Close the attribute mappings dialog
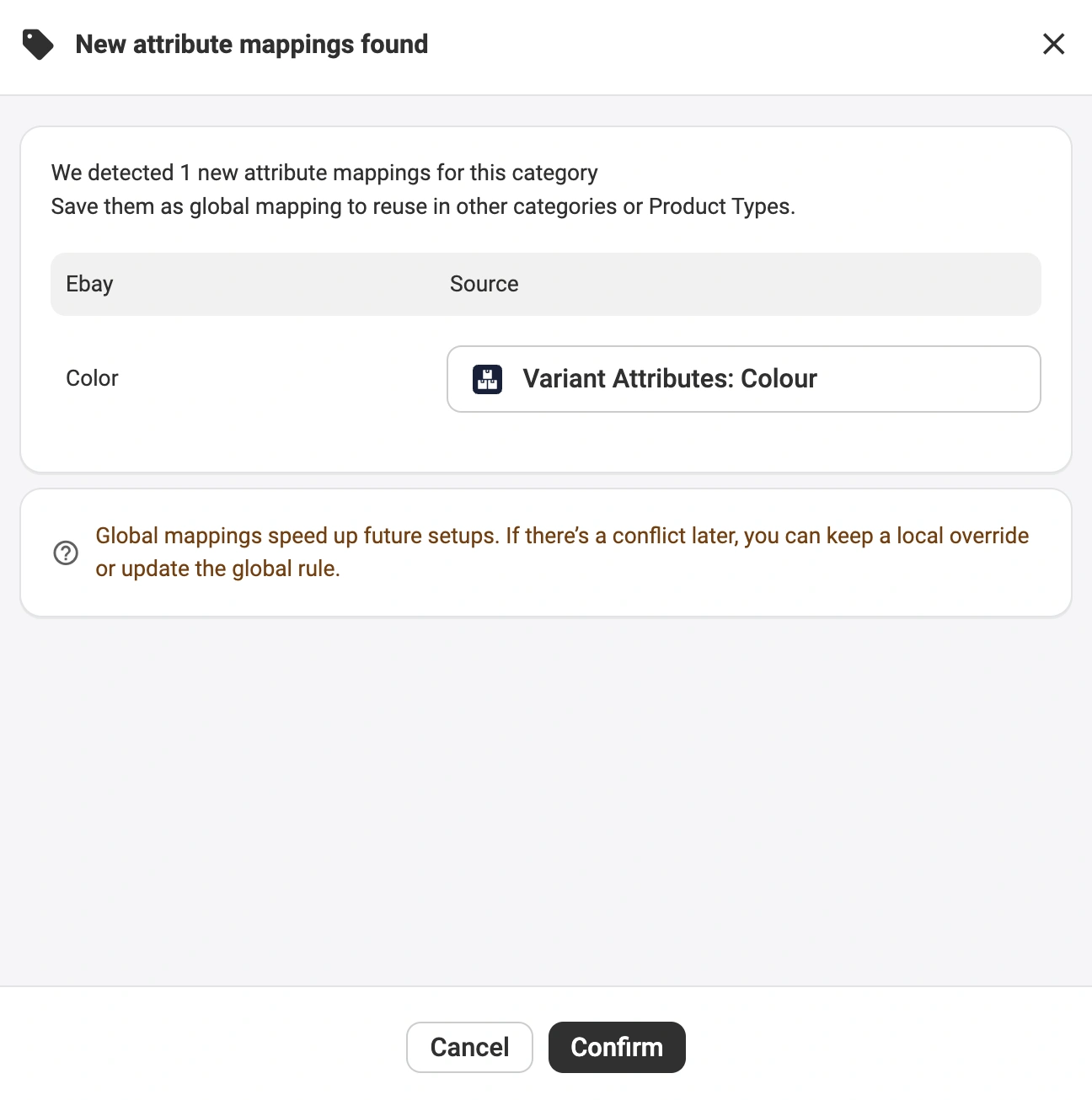Viewport: 1092px width, 1100px height. coord(1053,44)
